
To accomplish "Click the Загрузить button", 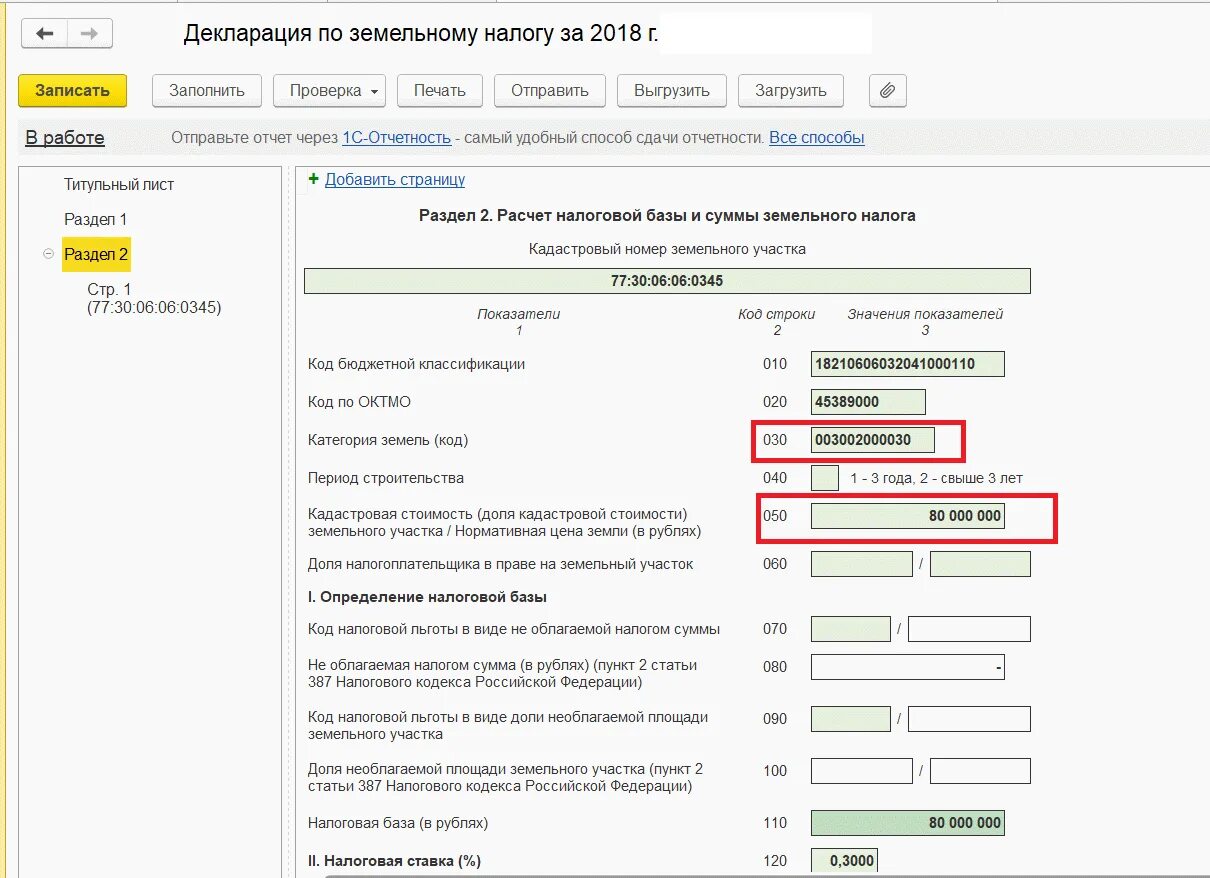I will pyautogui.click(x=791, y=91).
